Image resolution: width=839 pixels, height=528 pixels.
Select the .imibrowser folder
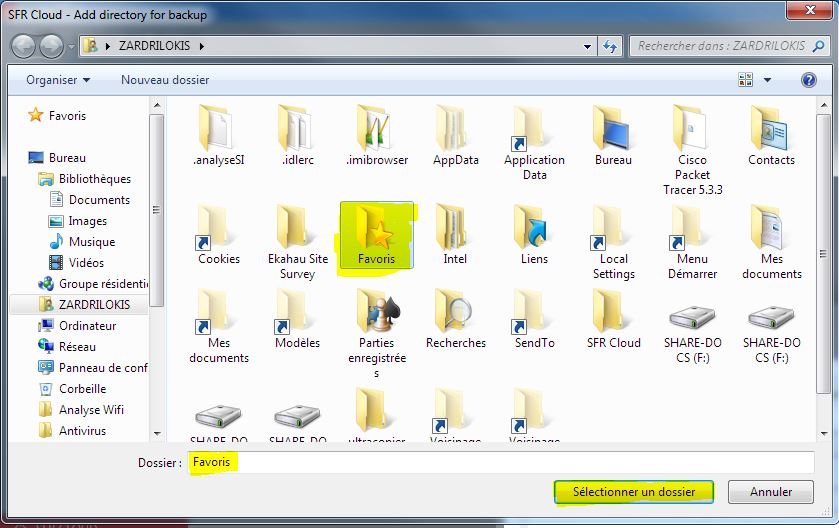(x=377, y=135)
